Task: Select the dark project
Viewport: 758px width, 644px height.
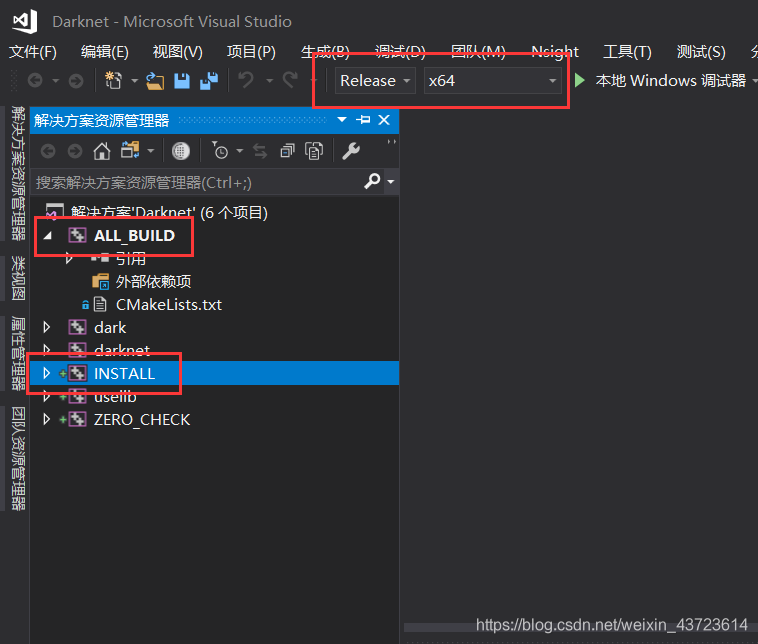Action: 110,327
